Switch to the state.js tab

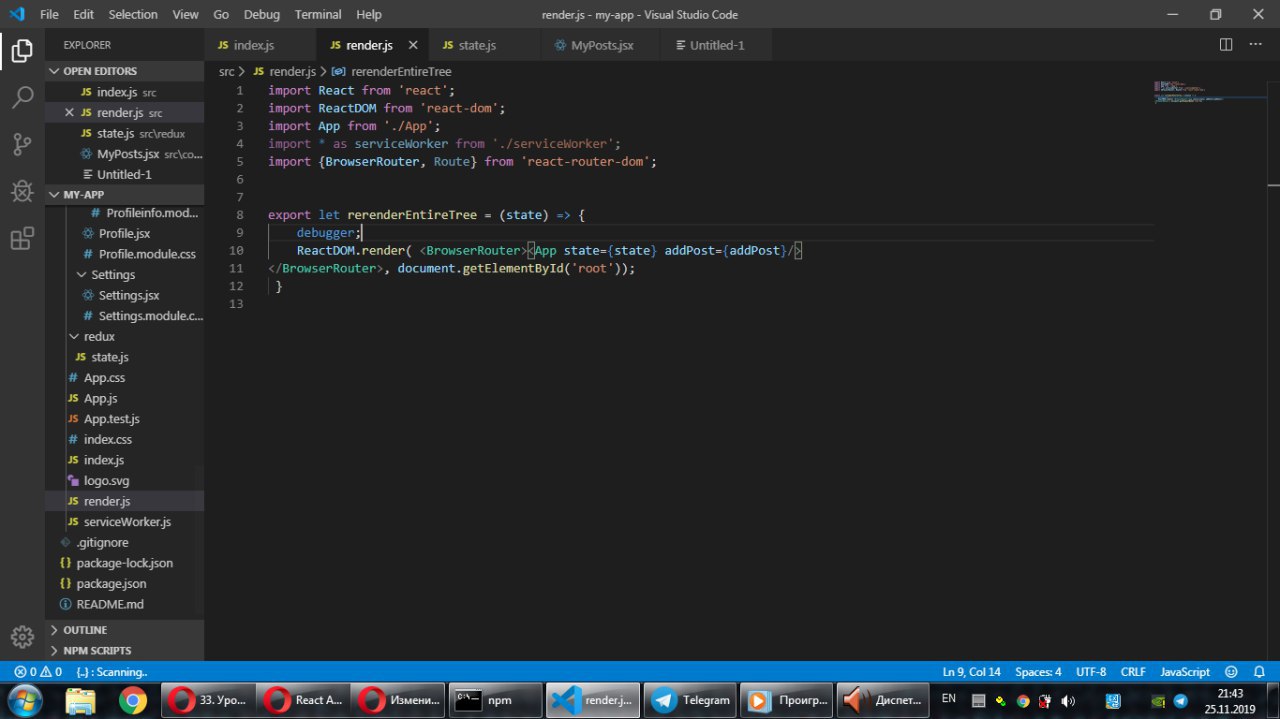(x=477, y=45)
